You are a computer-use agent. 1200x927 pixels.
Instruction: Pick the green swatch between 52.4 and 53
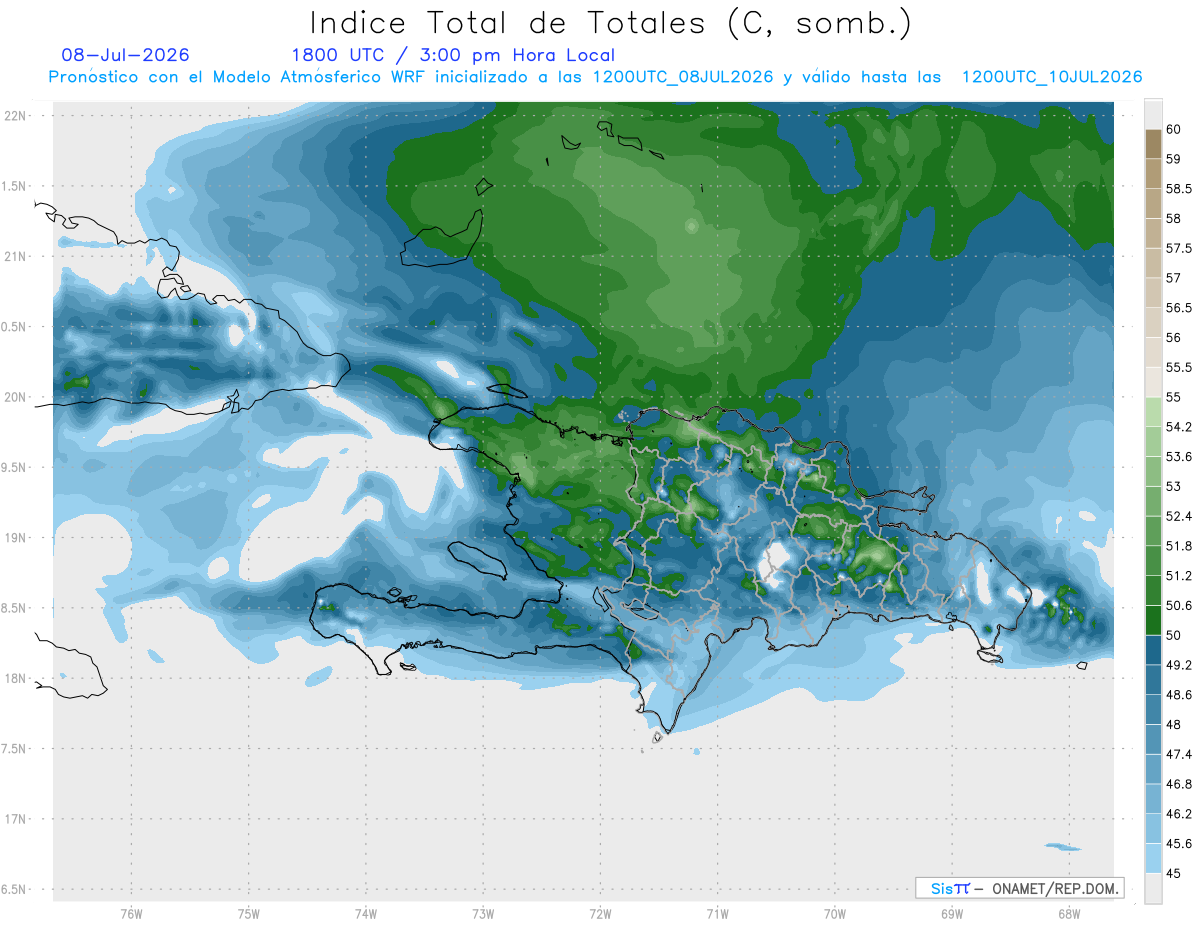click(x=1153, y=501)
